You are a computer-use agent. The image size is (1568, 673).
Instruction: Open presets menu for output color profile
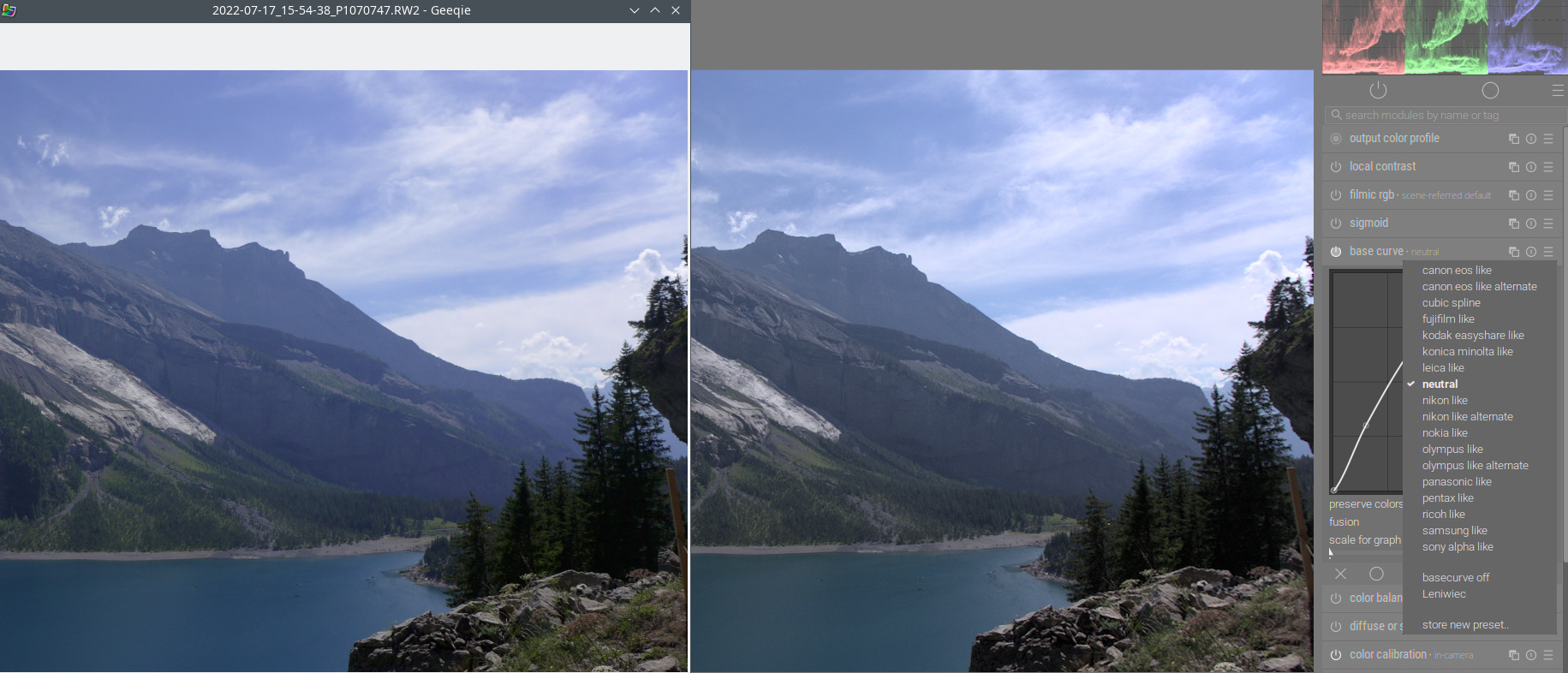tap(1548, 139)
